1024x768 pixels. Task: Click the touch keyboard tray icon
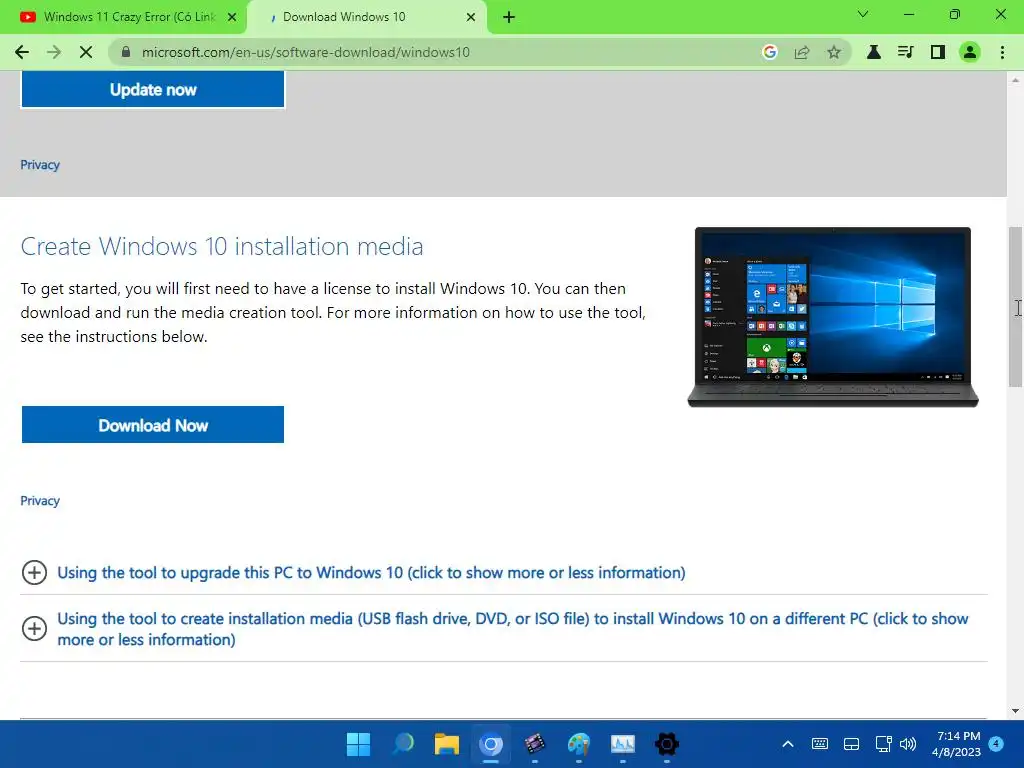point(820,744)
